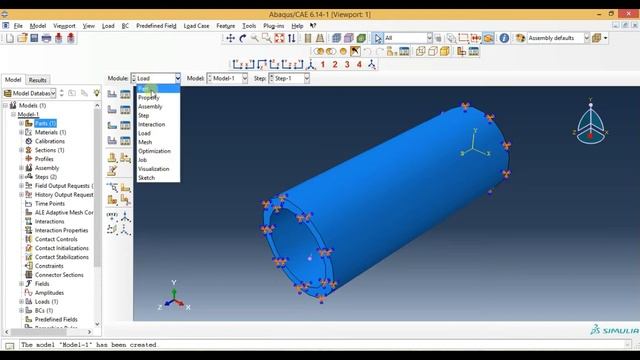Select Amplitudes in model tree
The image size is (640, 360).
pyautogui.click(x=49, y=293)
